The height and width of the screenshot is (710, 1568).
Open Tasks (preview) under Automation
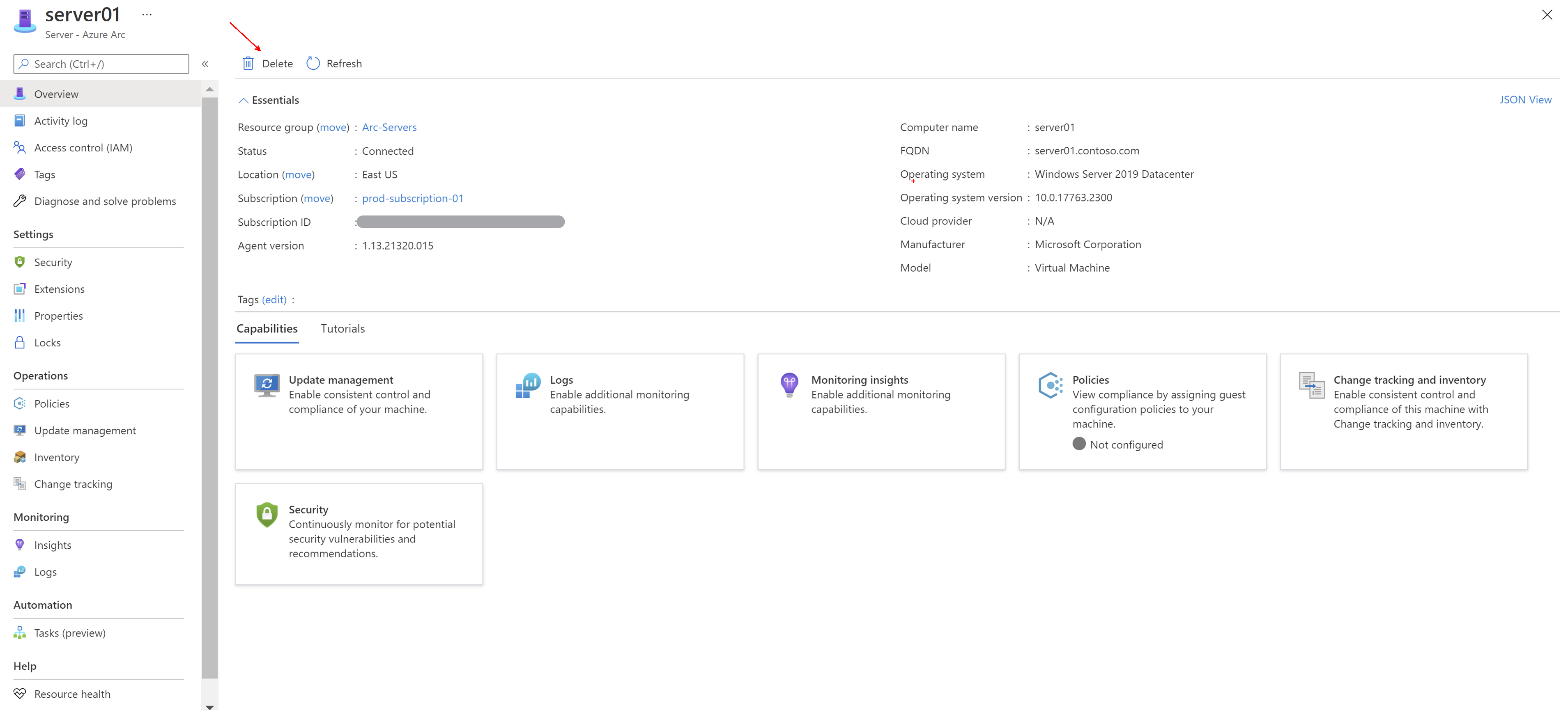[x=69, y=633]
